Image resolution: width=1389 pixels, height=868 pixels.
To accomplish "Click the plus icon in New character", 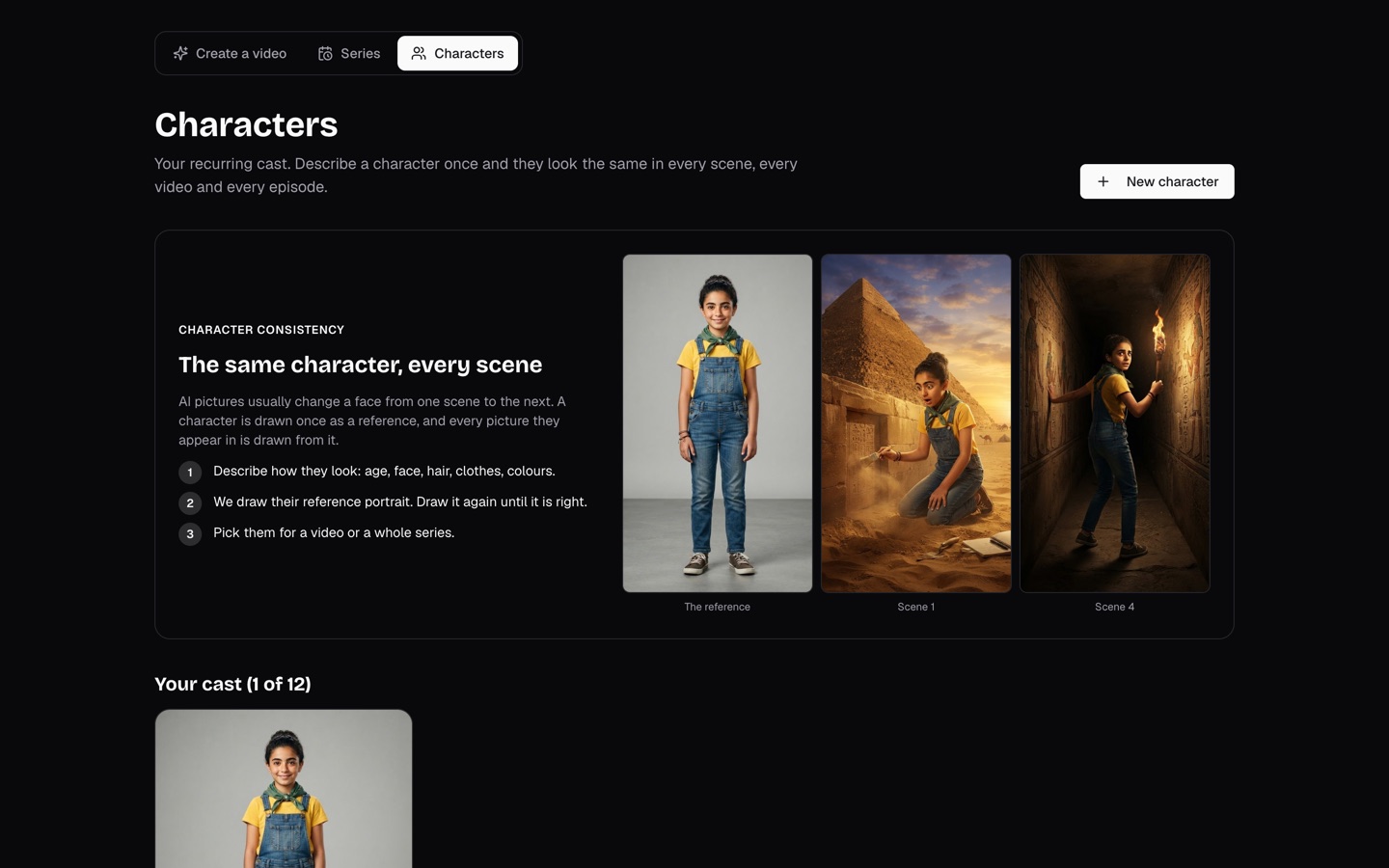I will point(1103,181).
